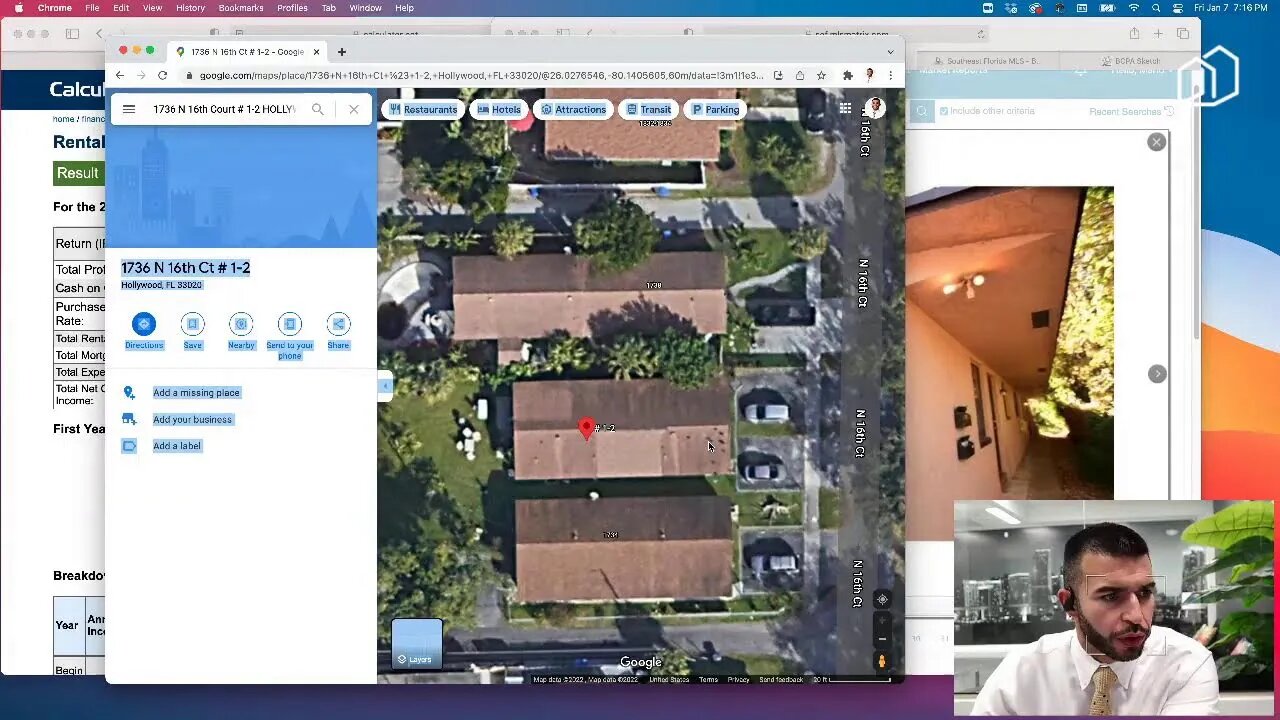Filter map by Attractions
This screenshot has height=720, width=1280.
pos(573,109)
